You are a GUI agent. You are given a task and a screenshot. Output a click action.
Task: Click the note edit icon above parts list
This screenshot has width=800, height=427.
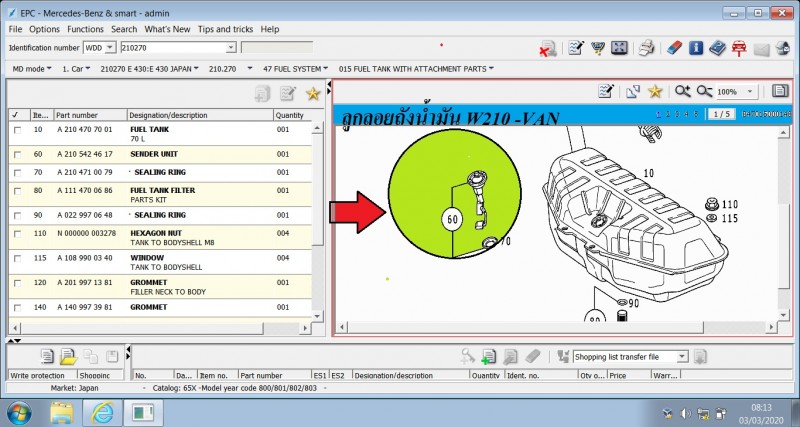pyautogui.click(x=288, y=93)
